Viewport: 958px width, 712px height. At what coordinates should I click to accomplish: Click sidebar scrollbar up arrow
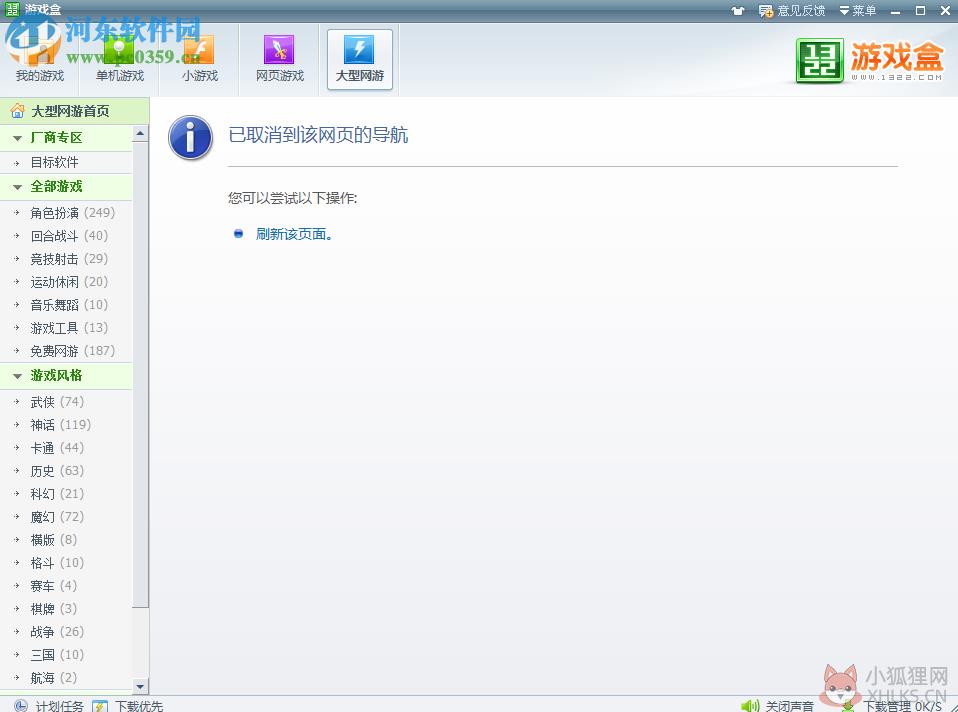[140, 133]
